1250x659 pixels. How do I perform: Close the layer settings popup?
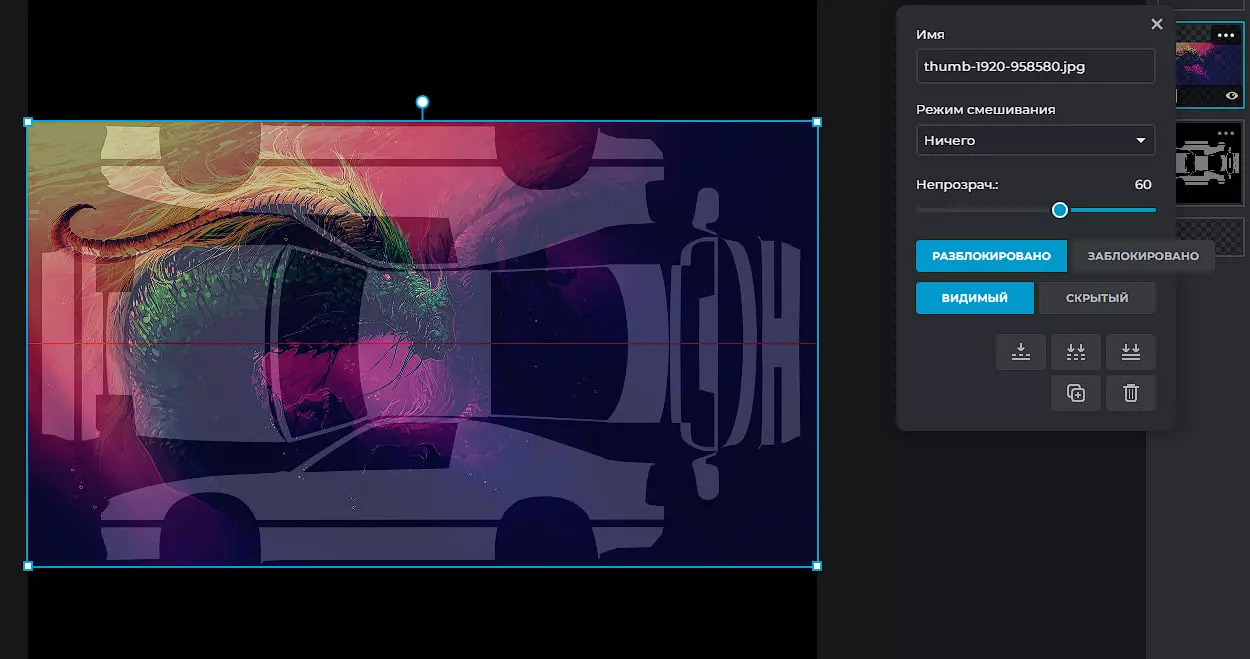pos(1157,24)
